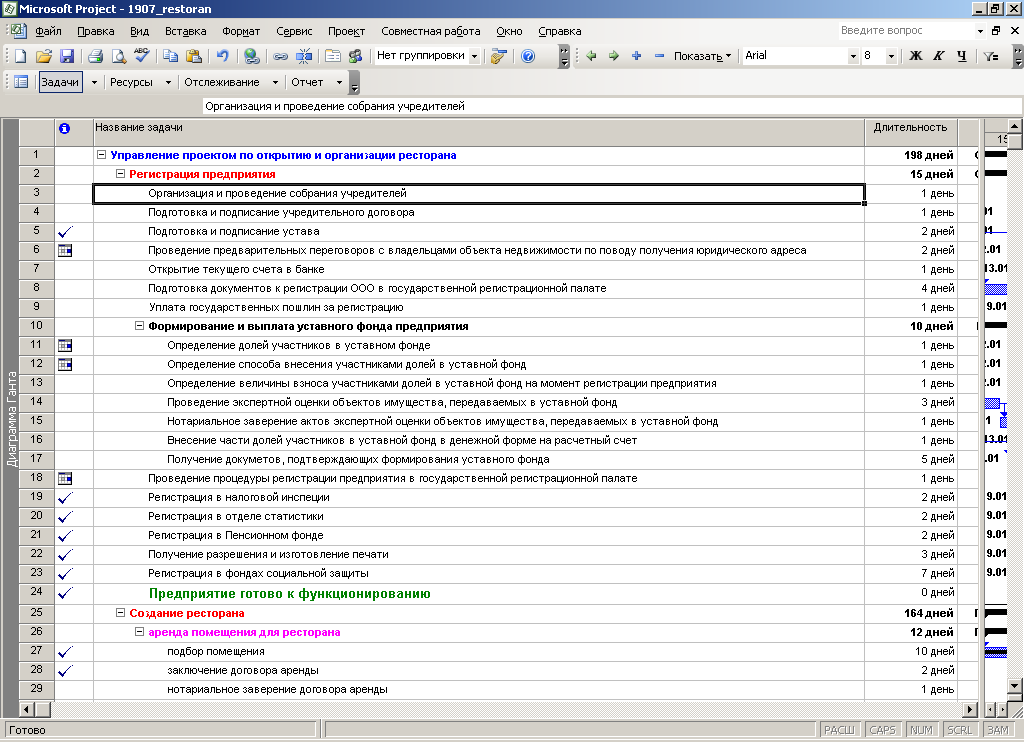The height and width of the screenshot is (742, 1024).
Task: Toggle bold formatting (Ж)
Action: pyautogui.click(x=916, y=56)
